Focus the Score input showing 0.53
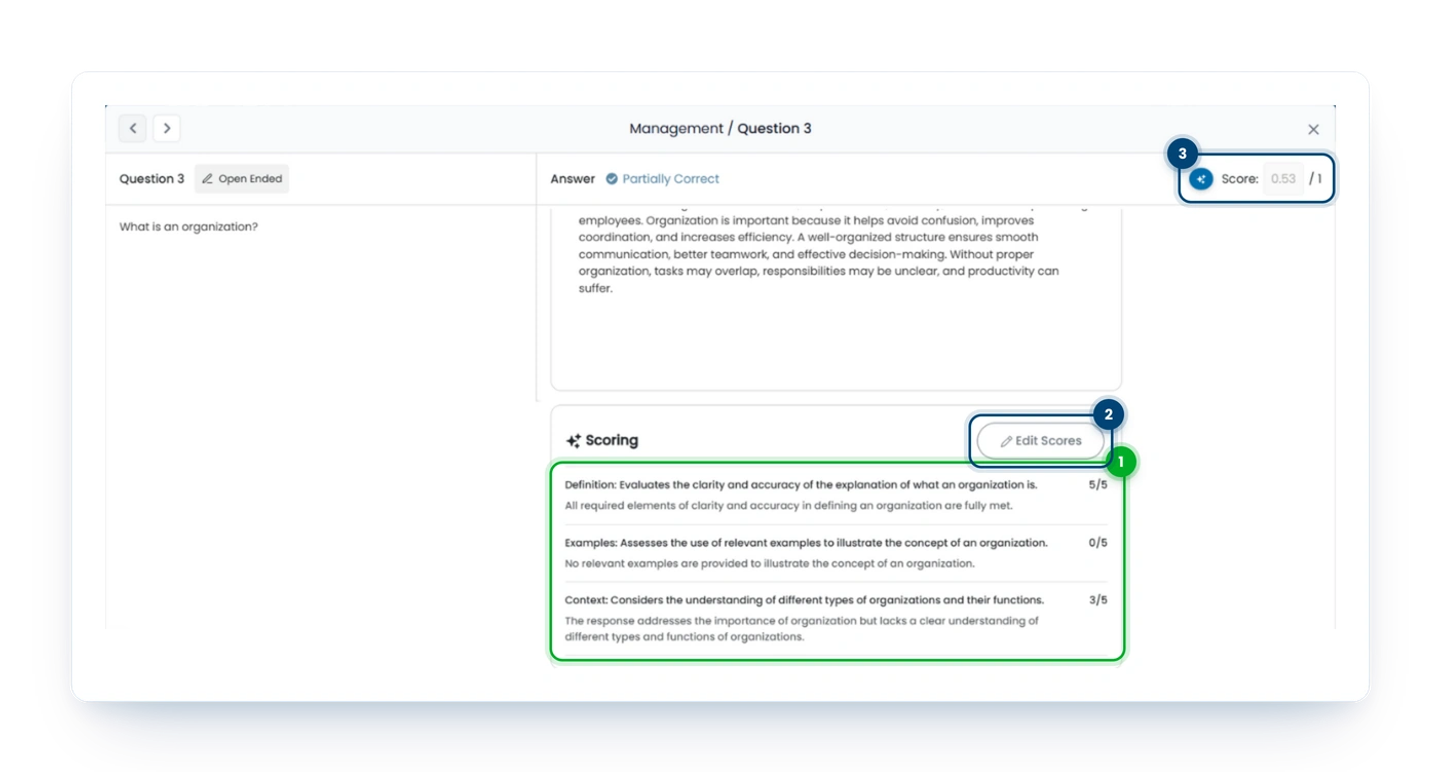This screenshot has height=772, width=1440. coord(1283,179)
